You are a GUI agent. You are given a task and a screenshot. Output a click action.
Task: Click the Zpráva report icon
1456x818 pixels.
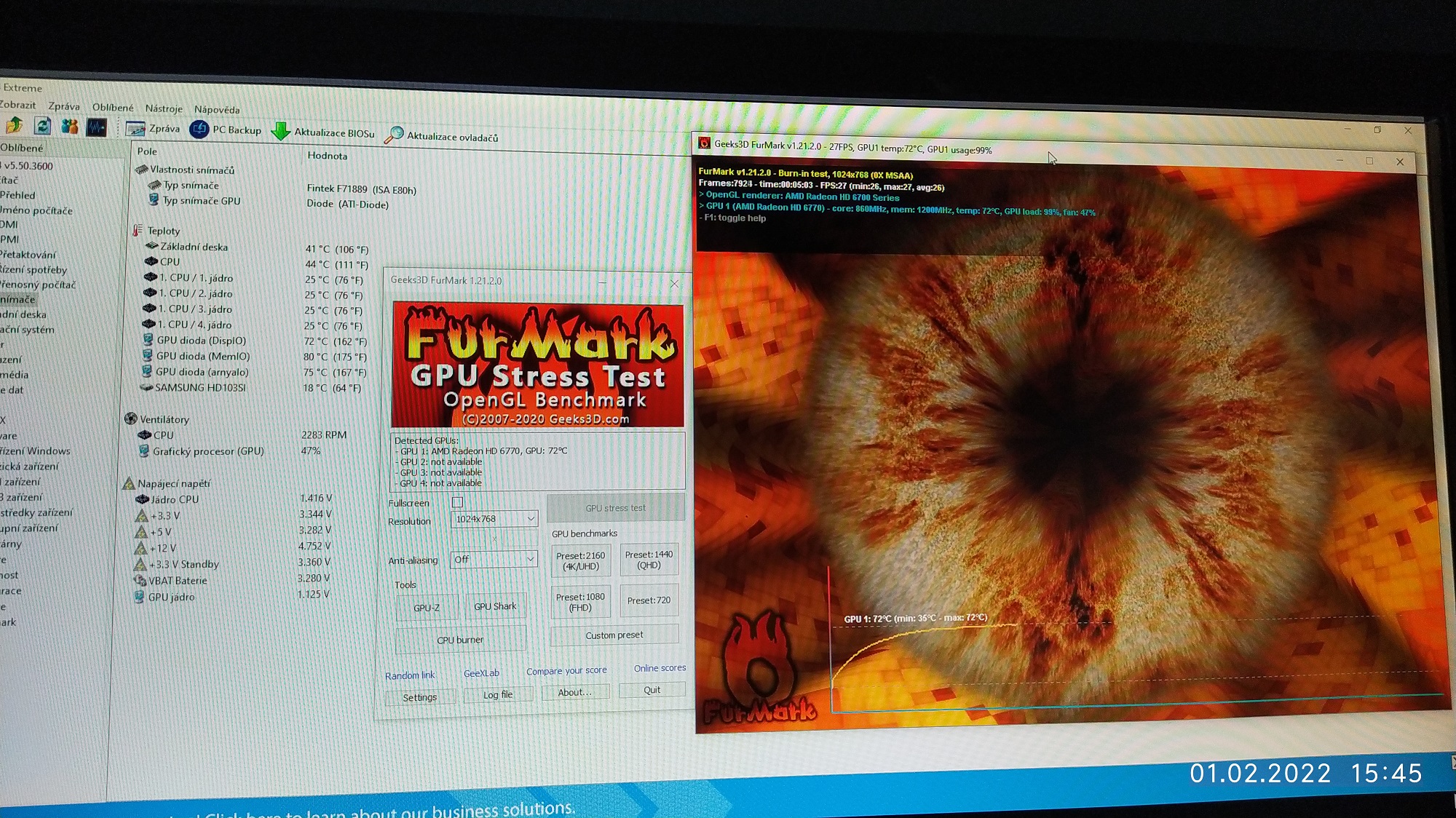[135, 129]
